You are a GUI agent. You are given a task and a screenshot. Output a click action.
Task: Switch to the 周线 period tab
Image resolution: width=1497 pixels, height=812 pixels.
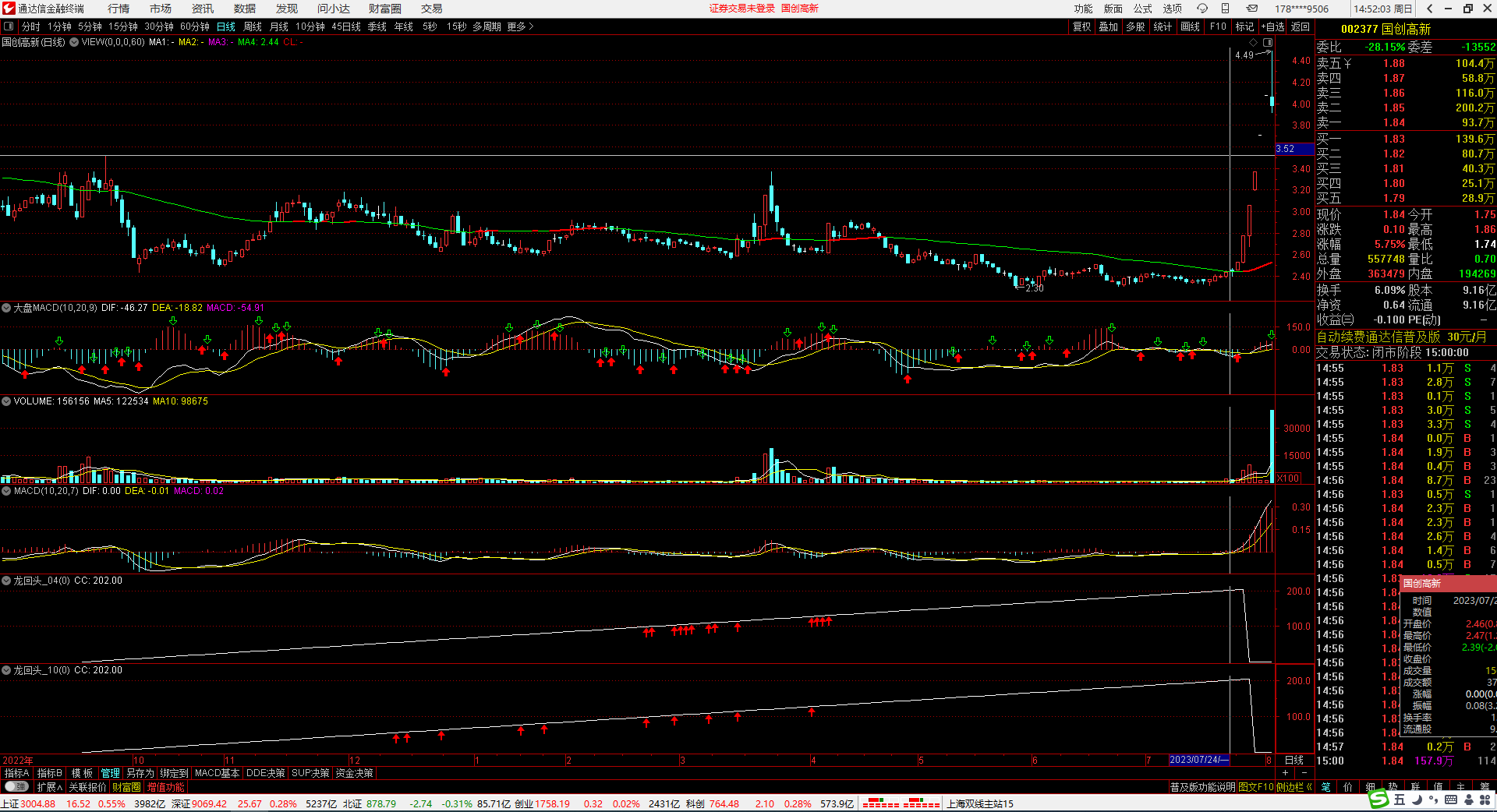click(x=253, y=26)
